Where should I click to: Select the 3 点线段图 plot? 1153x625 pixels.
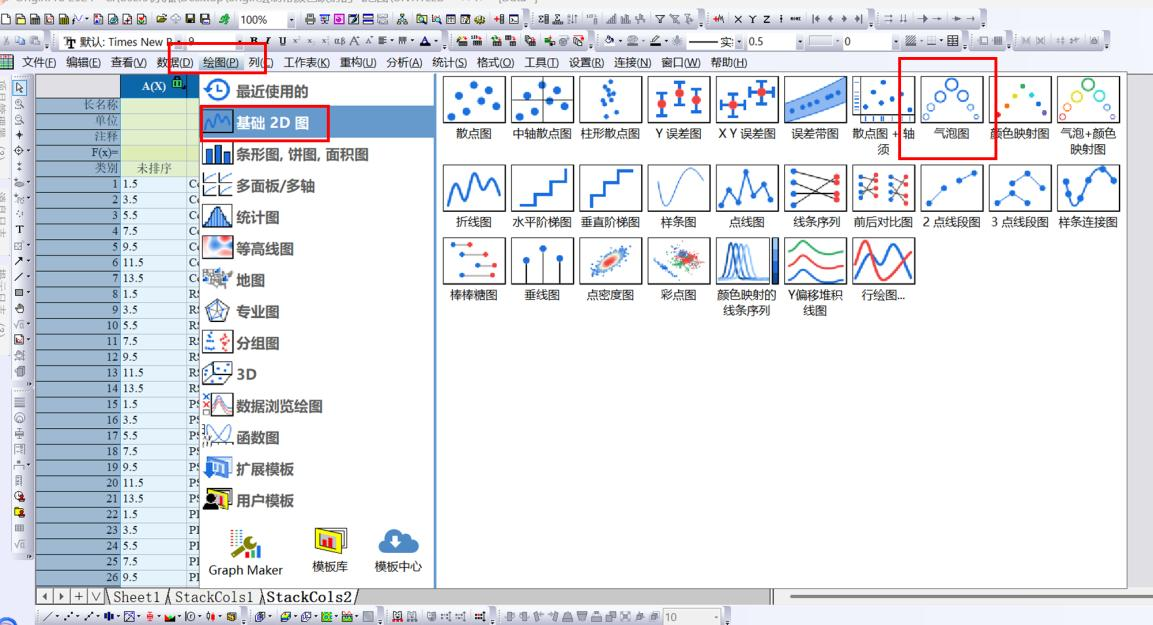[1020, 188]
